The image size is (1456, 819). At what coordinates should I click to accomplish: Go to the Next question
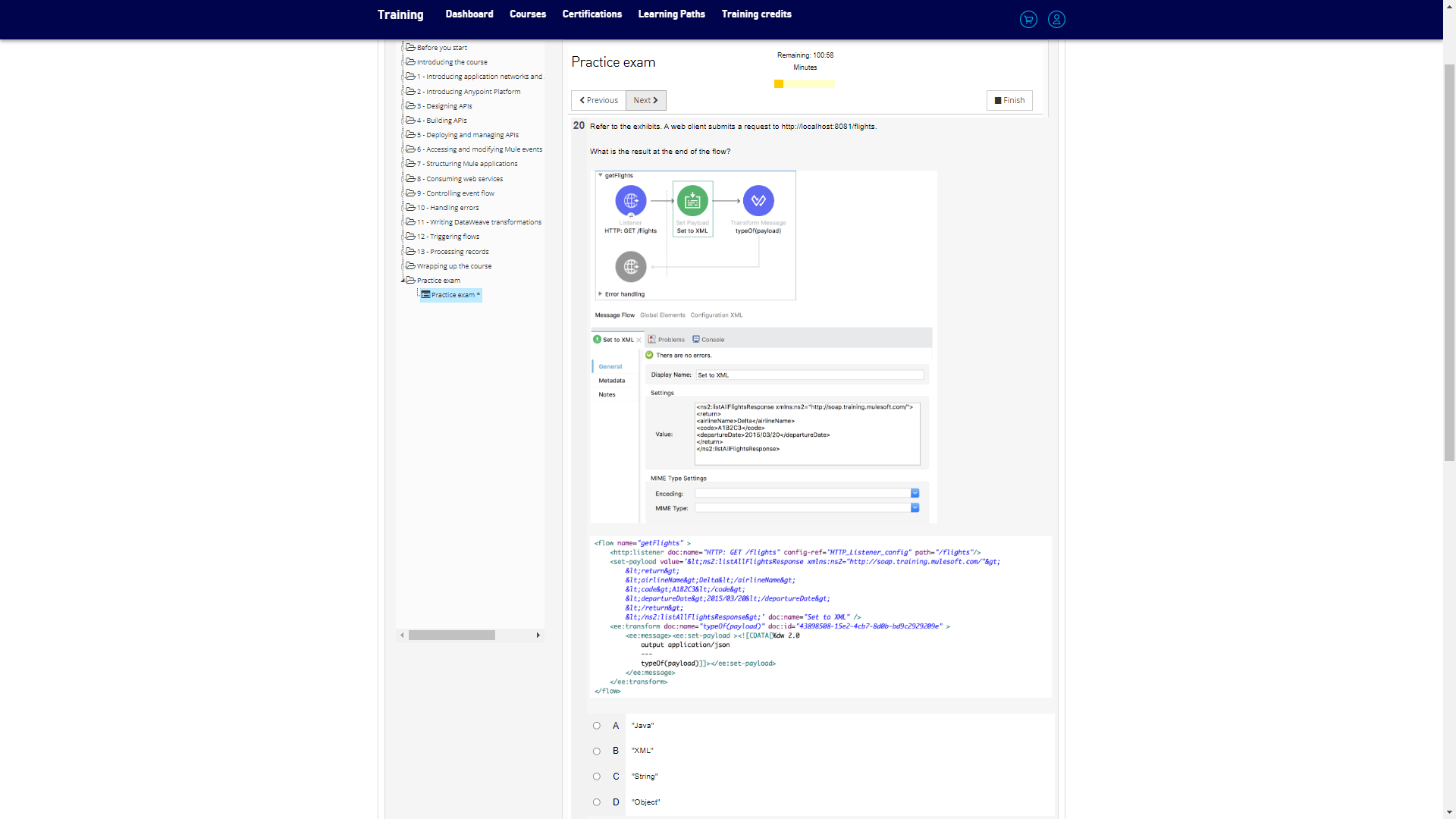(646, 100)
